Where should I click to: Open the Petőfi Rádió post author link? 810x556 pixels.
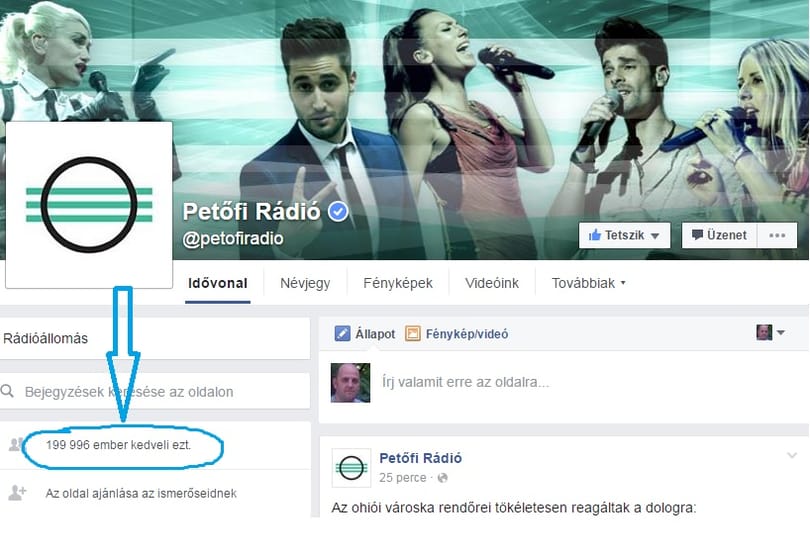coord(420,458)
